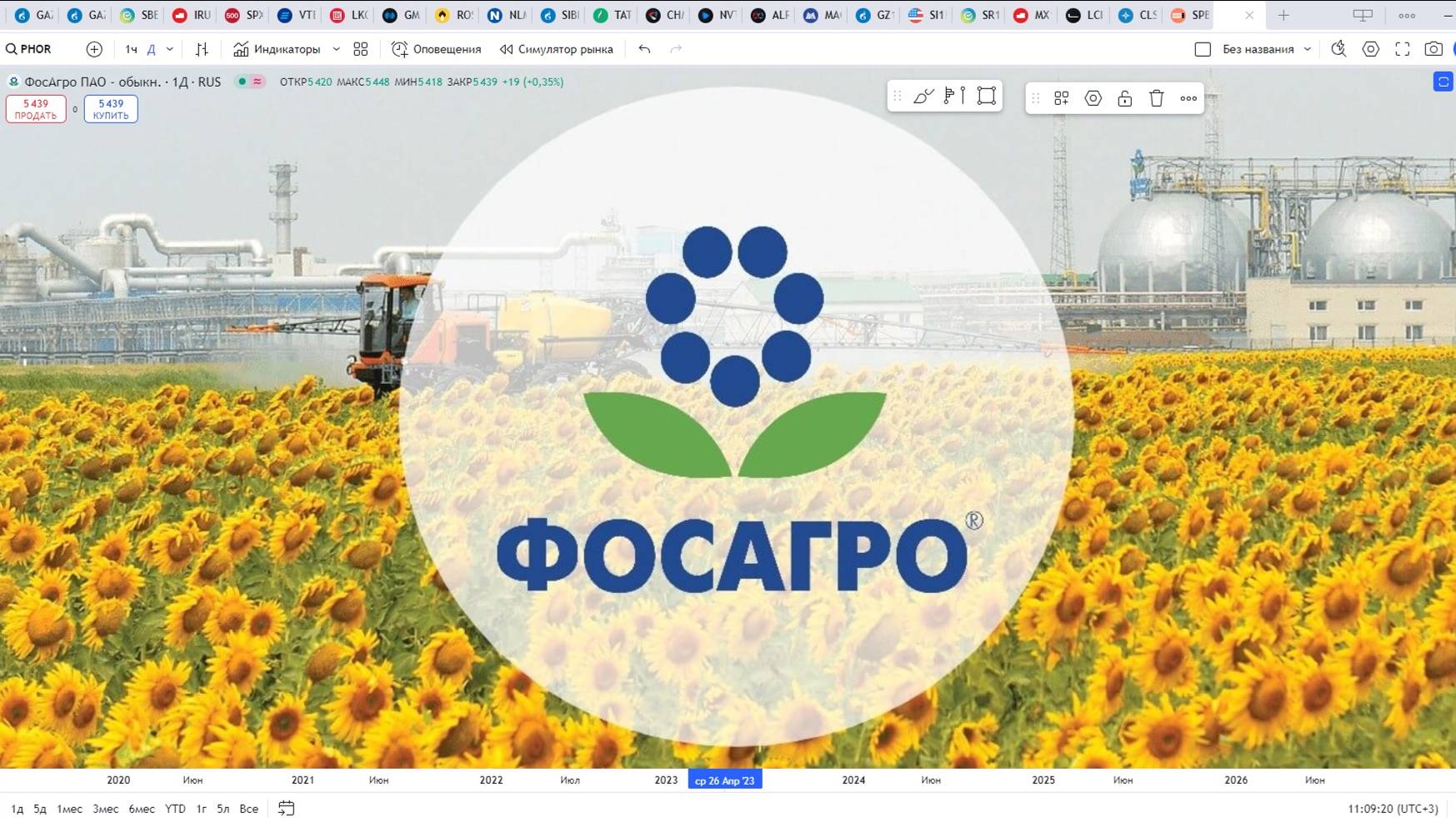Add a symbol to compare with the plus icon
1456x818 pixels.
tap(94, 49)
